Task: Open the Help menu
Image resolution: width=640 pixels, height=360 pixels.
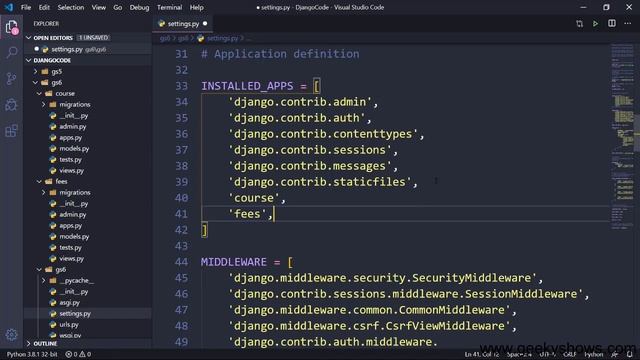Action: click(196, 7)
